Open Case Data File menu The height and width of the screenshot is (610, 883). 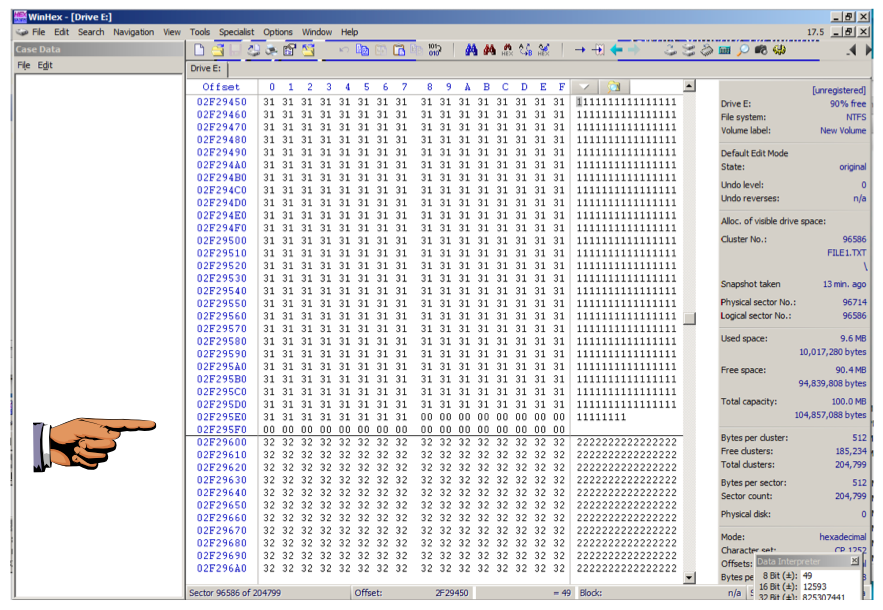click(x=23, y=65)
